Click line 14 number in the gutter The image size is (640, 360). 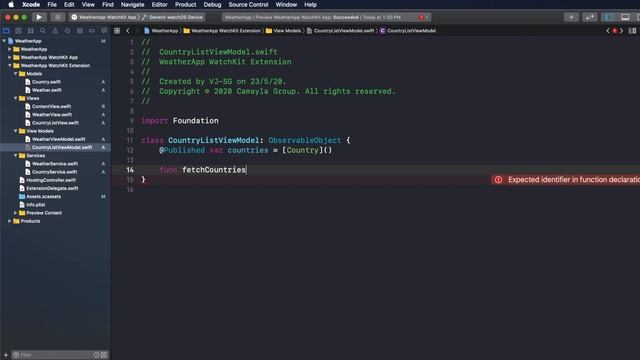(130, 170)
